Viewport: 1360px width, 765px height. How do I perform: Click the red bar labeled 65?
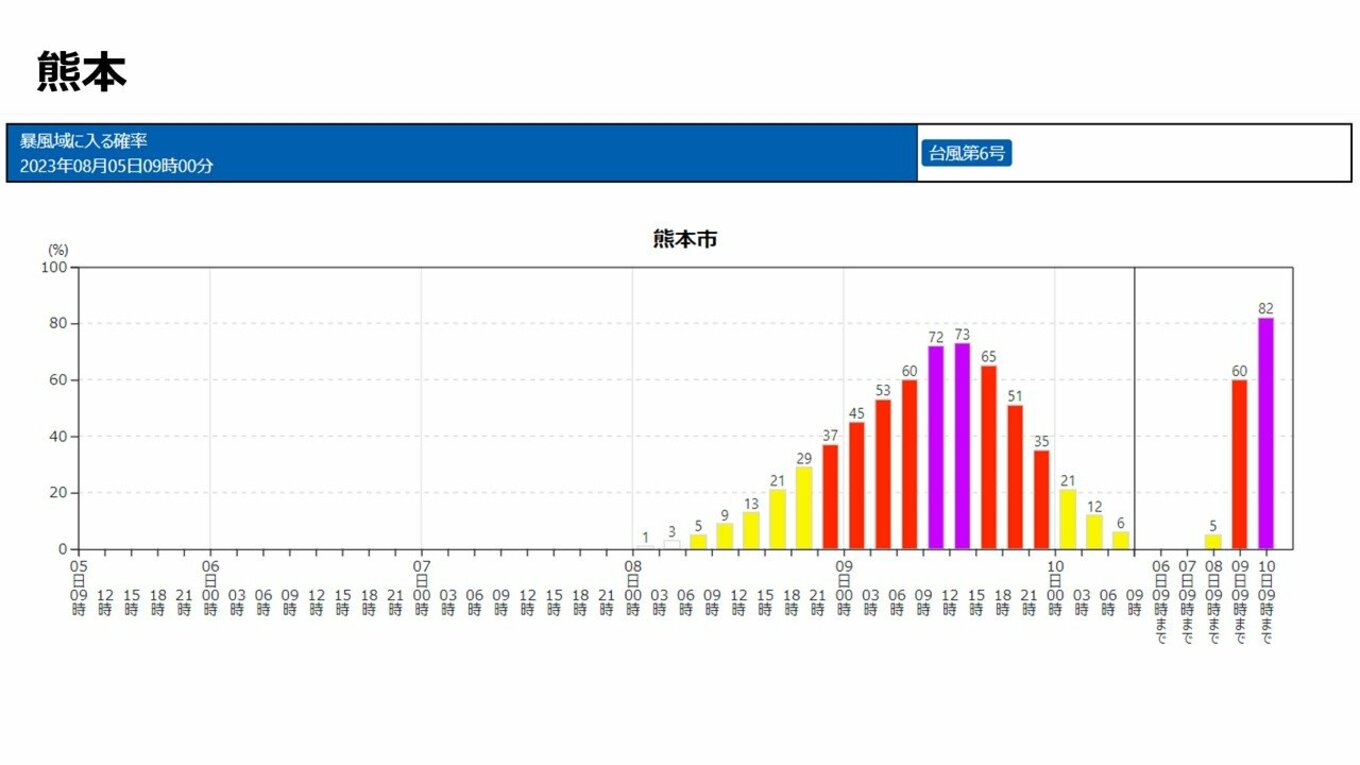coord(989,457)
